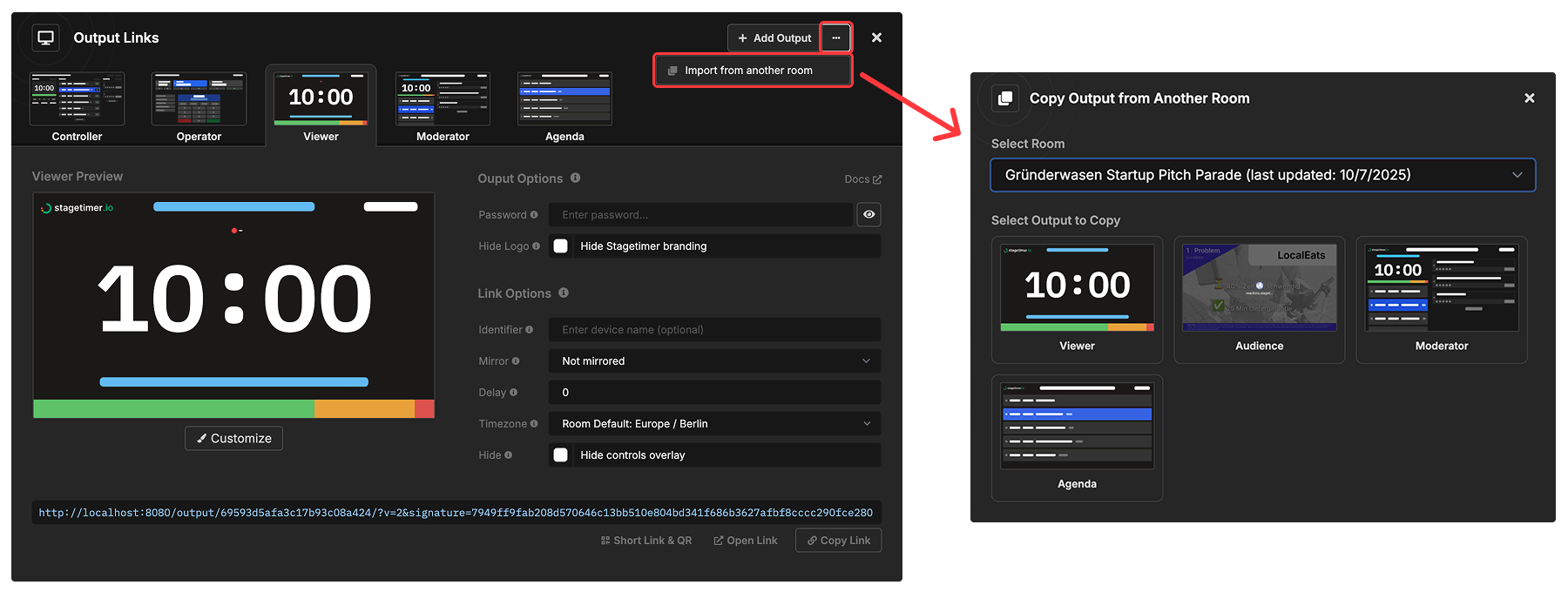
Task: Click the output URL text field
Action: tap(456, 513)
